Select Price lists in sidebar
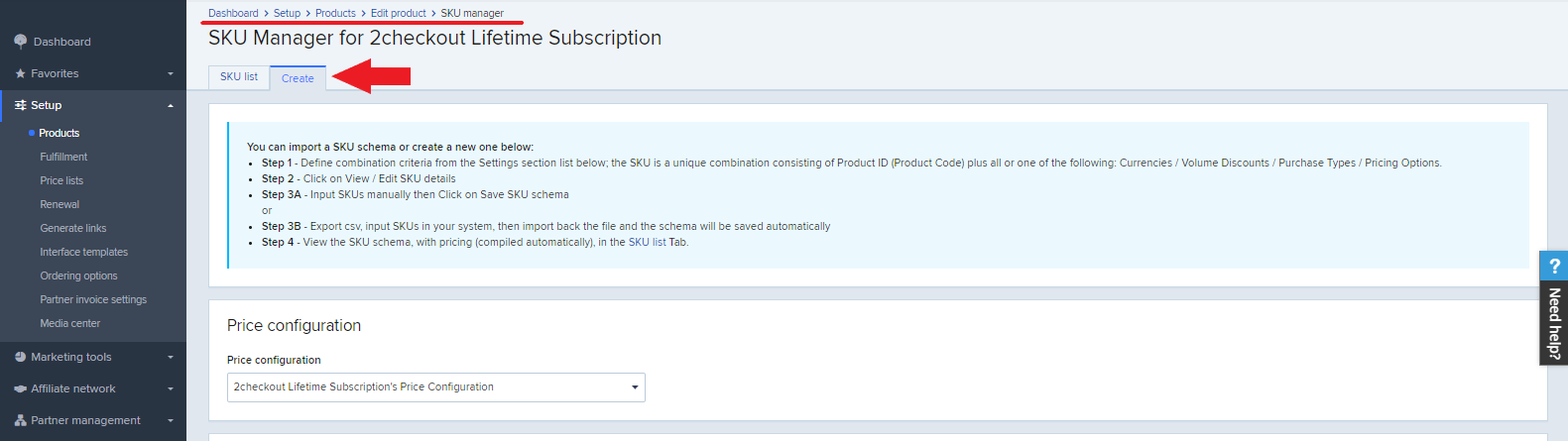The height and width of the screenshot is (441, 1568). (x=61, y=180)
